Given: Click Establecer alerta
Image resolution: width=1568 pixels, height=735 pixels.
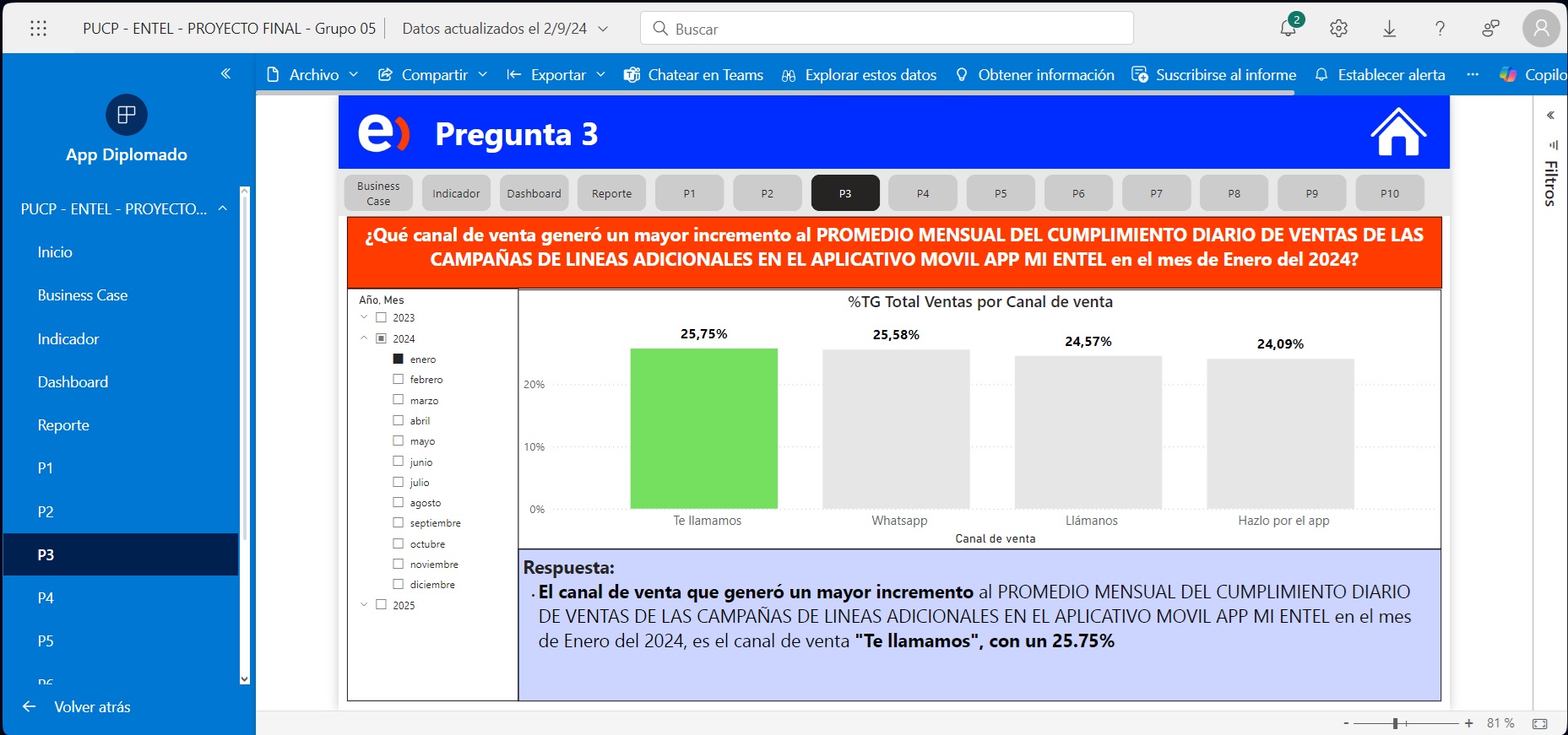Looking at the screenshot, I should click(x=1380, y=74).
